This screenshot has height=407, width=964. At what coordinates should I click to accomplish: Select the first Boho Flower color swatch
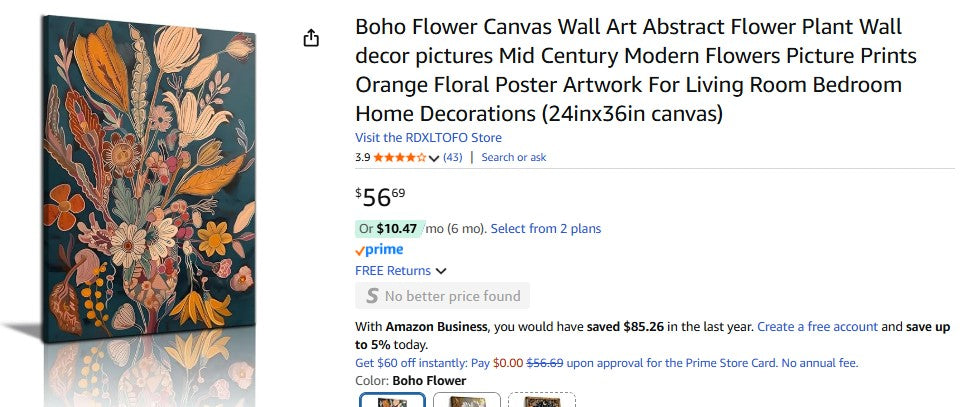tap(391, 400)
